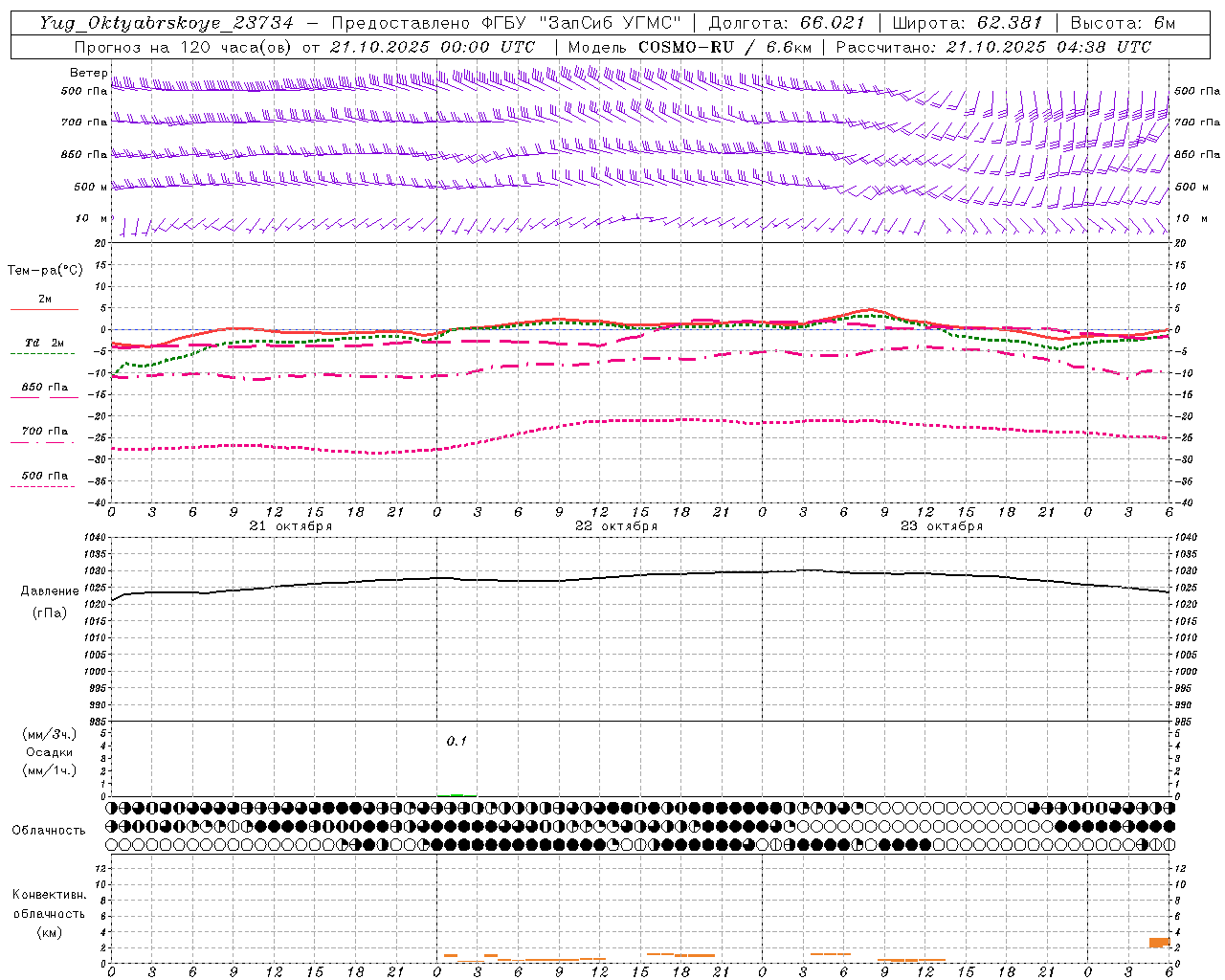Select the text Предоставлено ФГБУ "ЗапСиб УГМС"
This screenshot has height=980, width=1225.
(505, 23)
